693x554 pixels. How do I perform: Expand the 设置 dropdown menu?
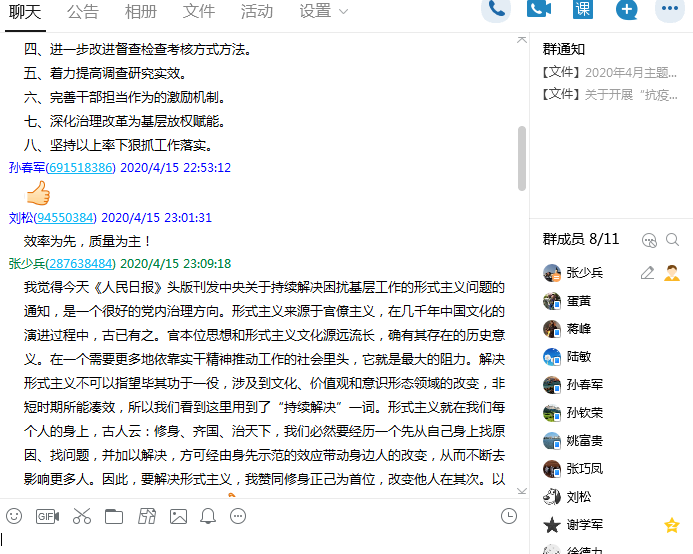[x=324, y=11]
